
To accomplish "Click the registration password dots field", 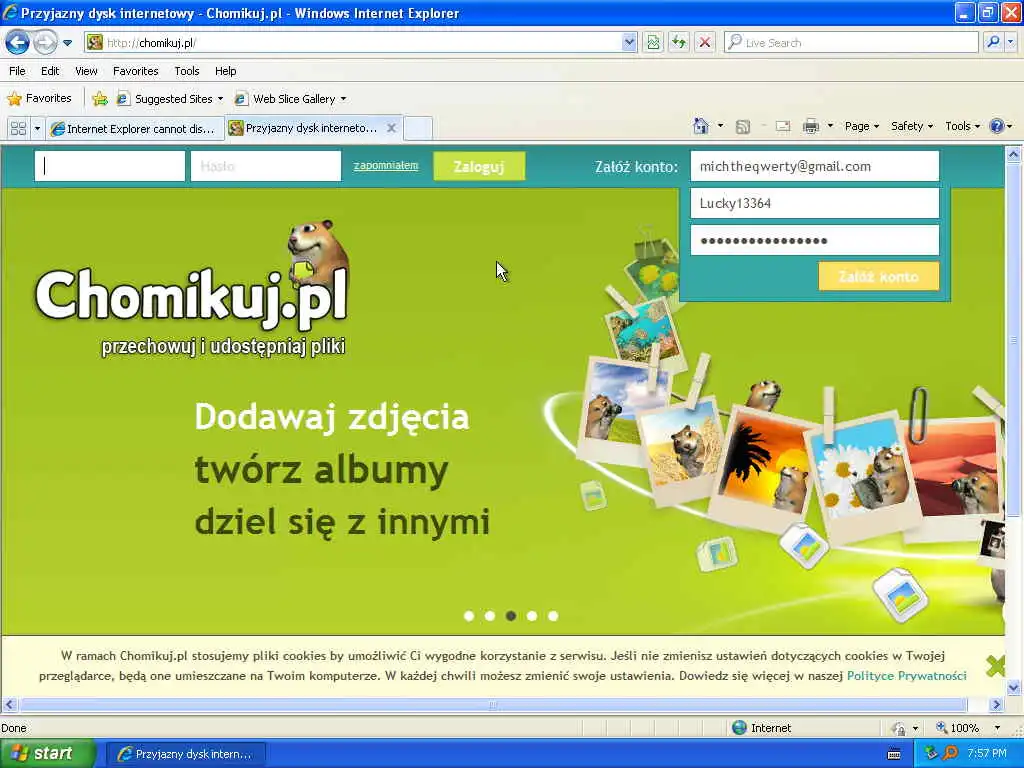I will (814, 240).
